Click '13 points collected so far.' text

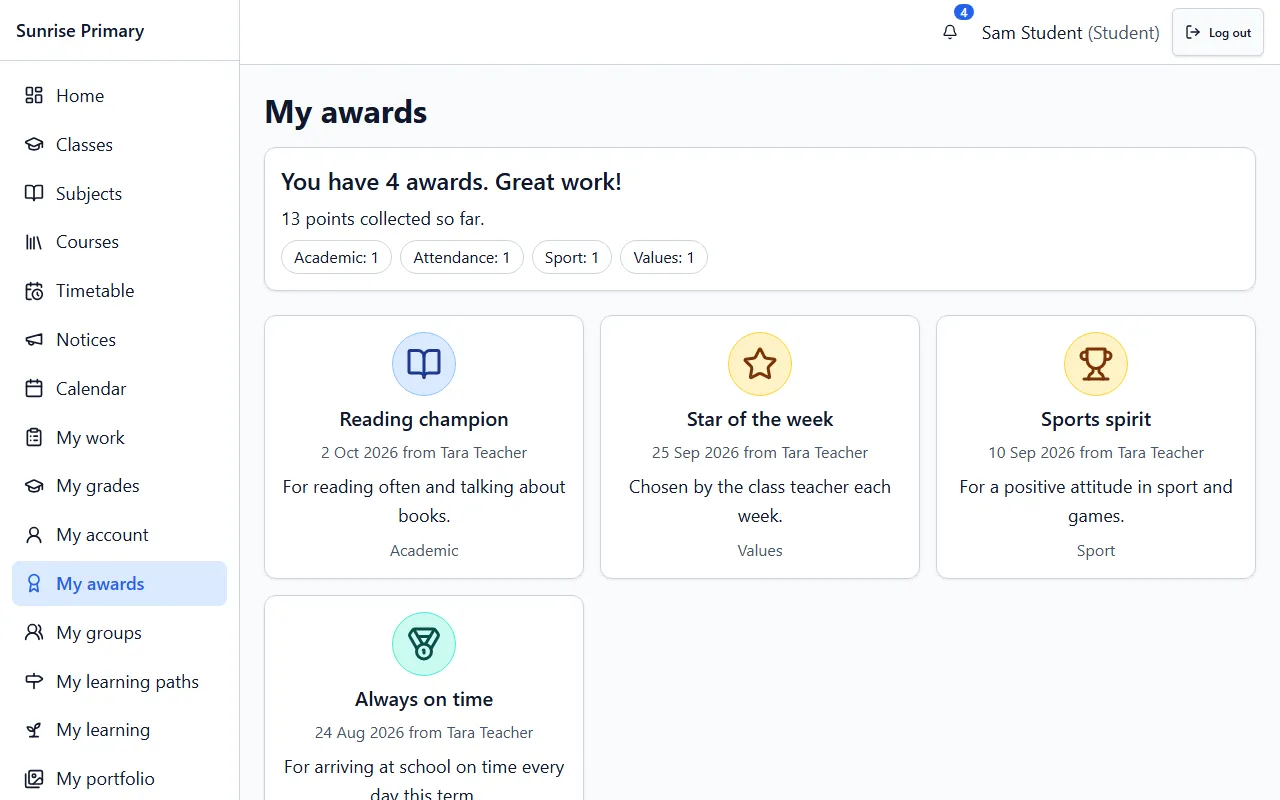click(383, 219)
